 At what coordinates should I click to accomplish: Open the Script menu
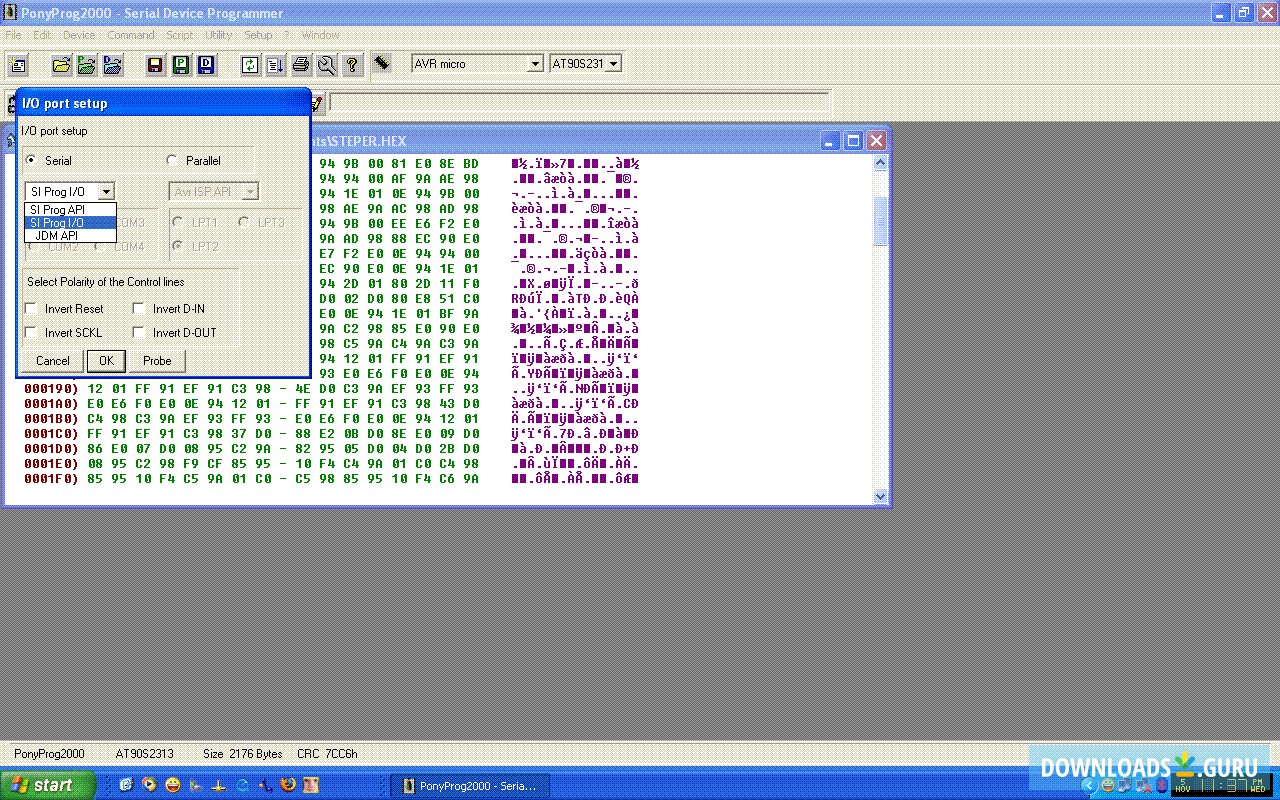pos(180,35)
